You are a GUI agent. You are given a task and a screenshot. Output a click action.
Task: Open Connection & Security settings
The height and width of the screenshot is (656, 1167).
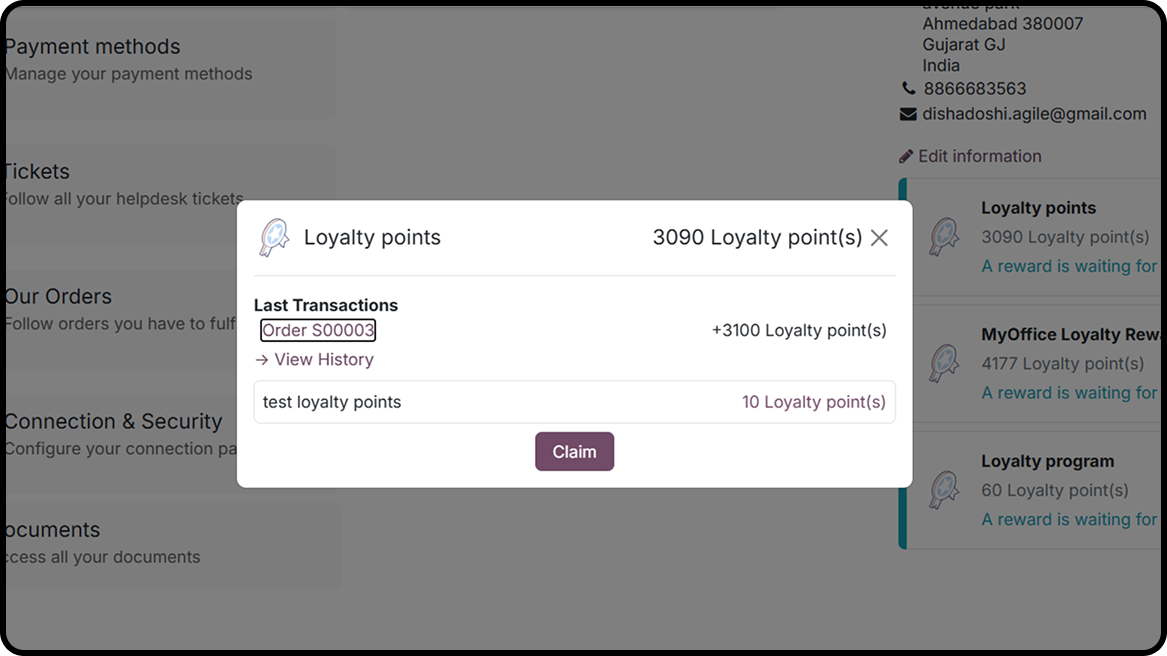[x=113, y=422]
